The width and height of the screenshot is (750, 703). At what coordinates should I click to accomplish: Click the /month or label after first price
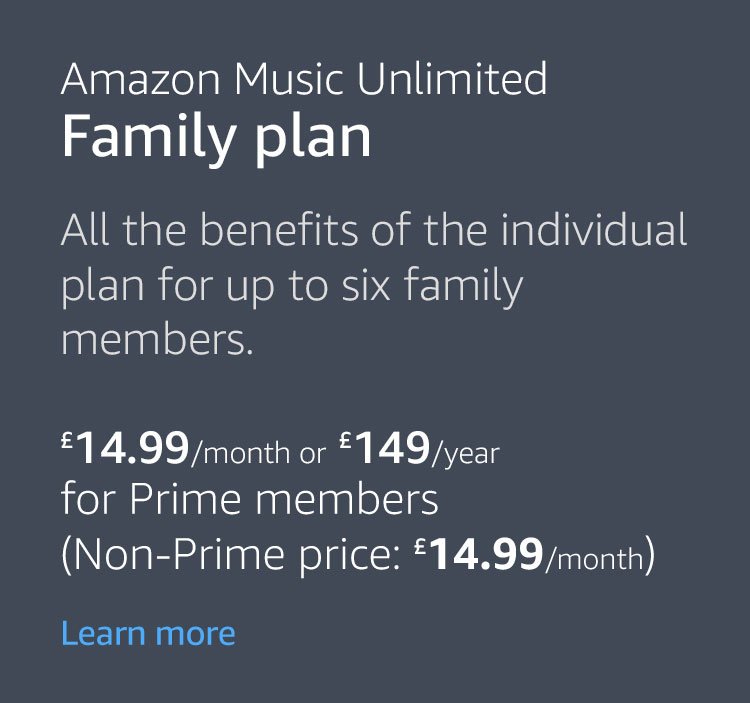point(258,454)
